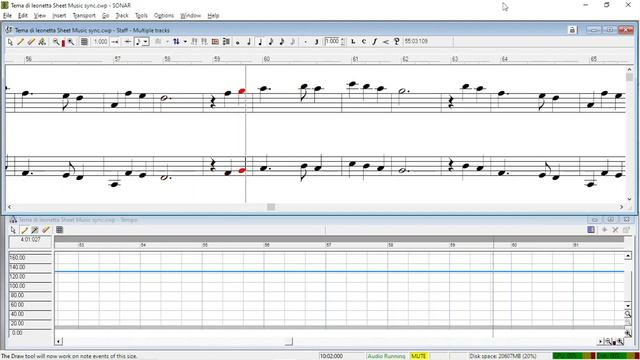This screenshot has width=640, height=360.
Task: Toggle the dotted note option
Action: [x=305, y=42]
